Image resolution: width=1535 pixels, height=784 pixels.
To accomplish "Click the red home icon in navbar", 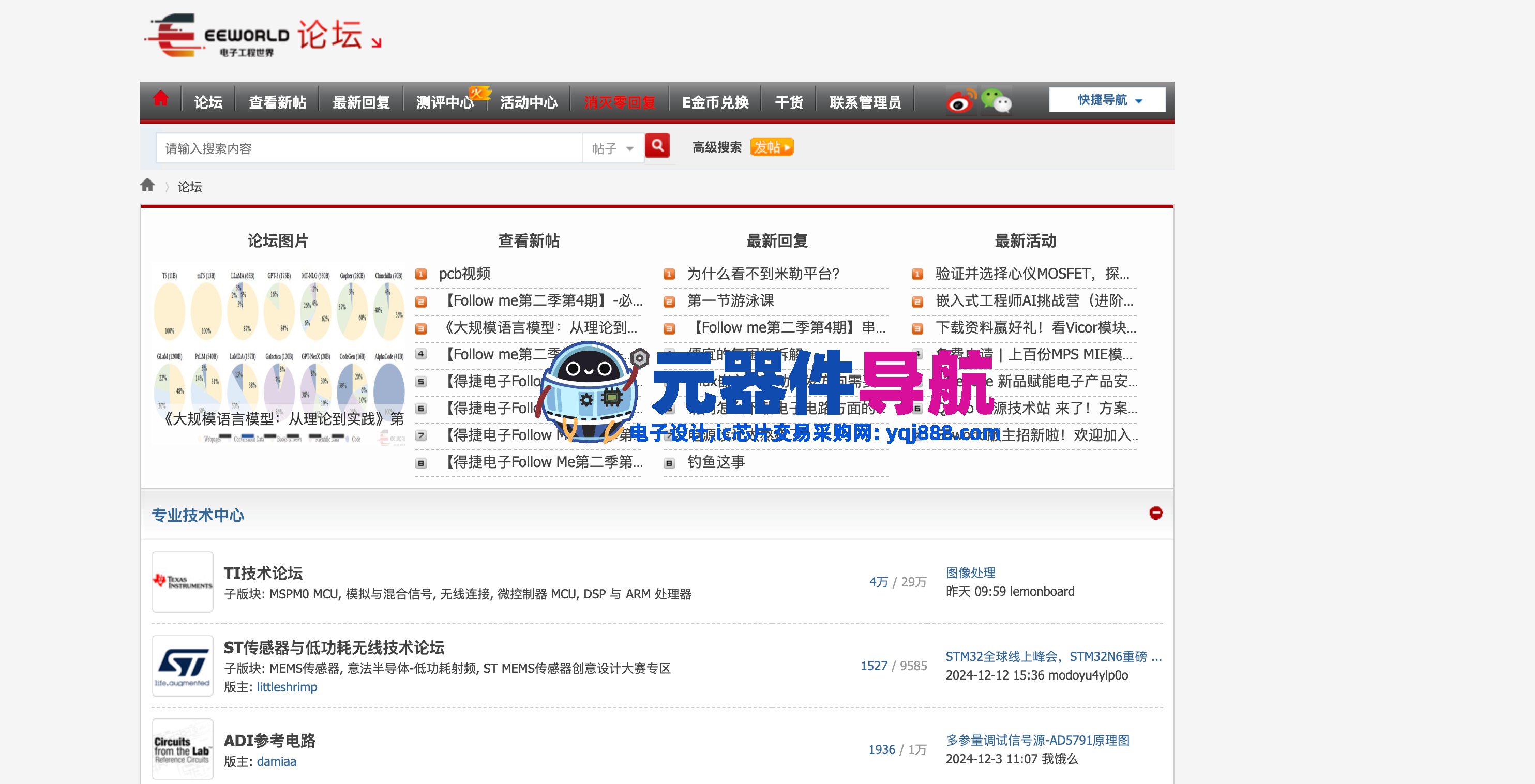I will click(x=160, y=99).
